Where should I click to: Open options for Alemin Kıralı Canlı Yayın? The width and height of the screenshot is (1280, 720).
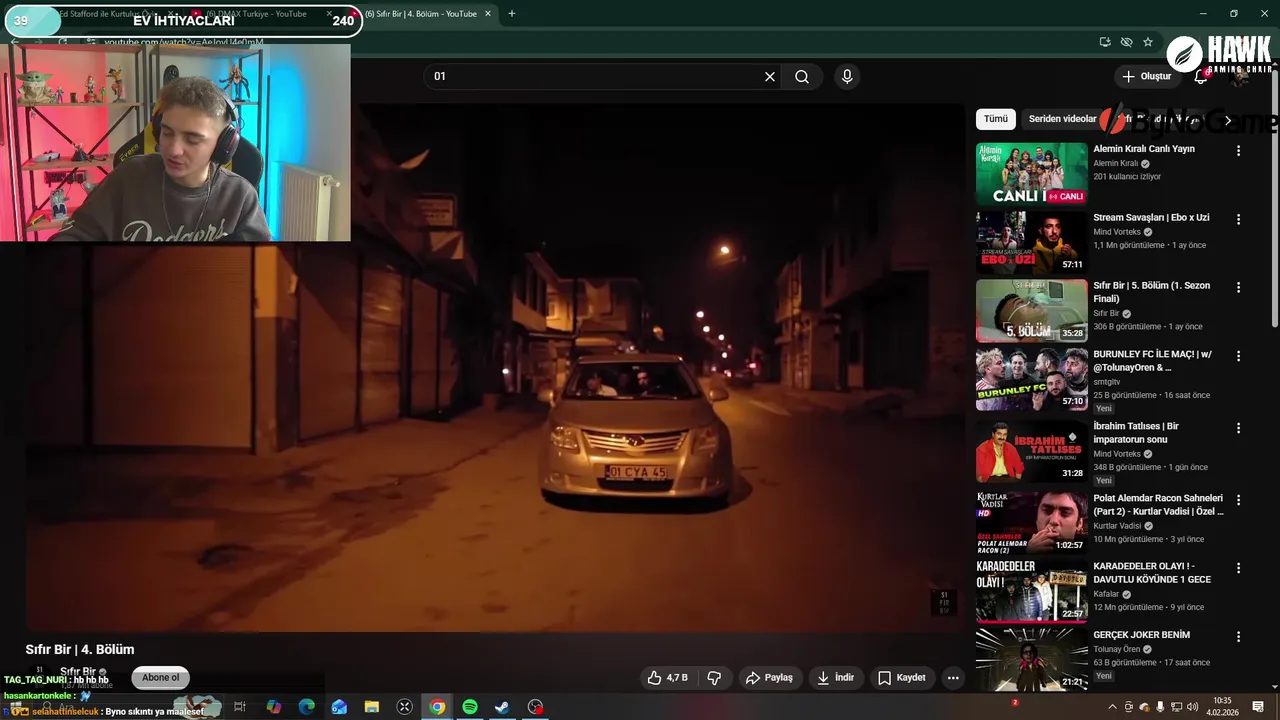(1238, 151)
